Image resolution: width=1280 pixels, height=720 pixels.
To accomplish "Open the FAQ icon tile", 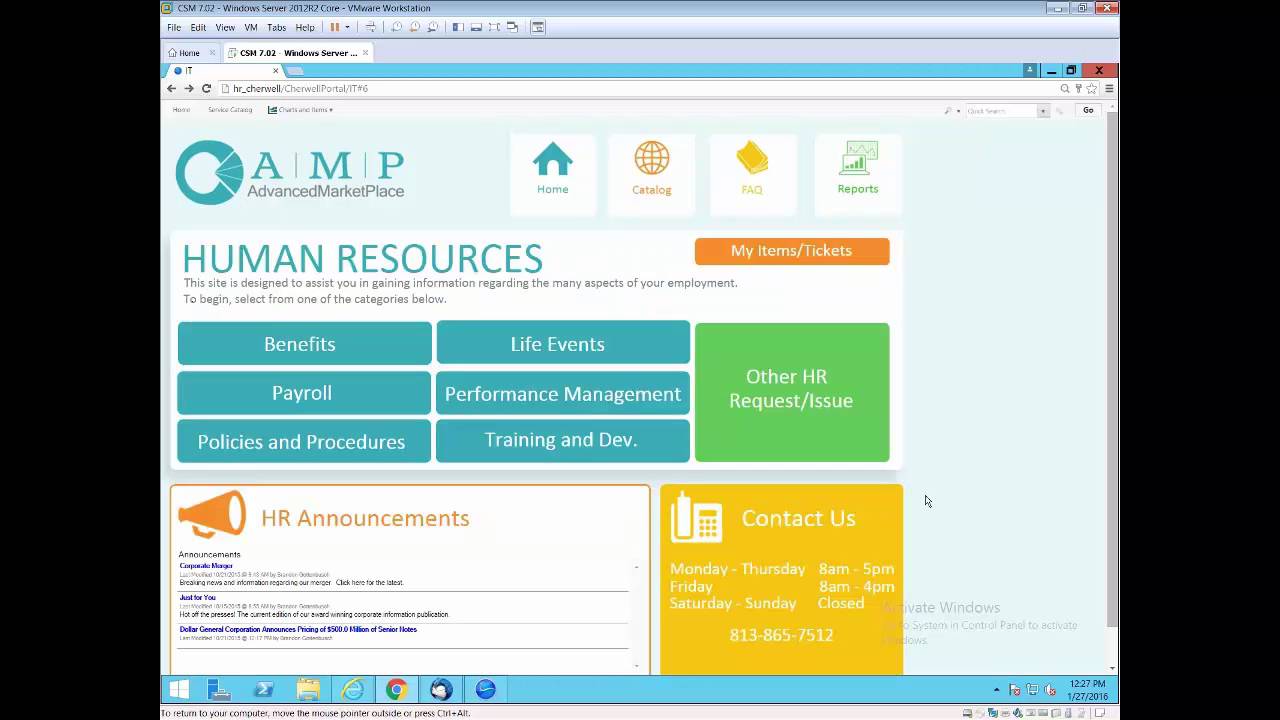I will click(752, 174).
